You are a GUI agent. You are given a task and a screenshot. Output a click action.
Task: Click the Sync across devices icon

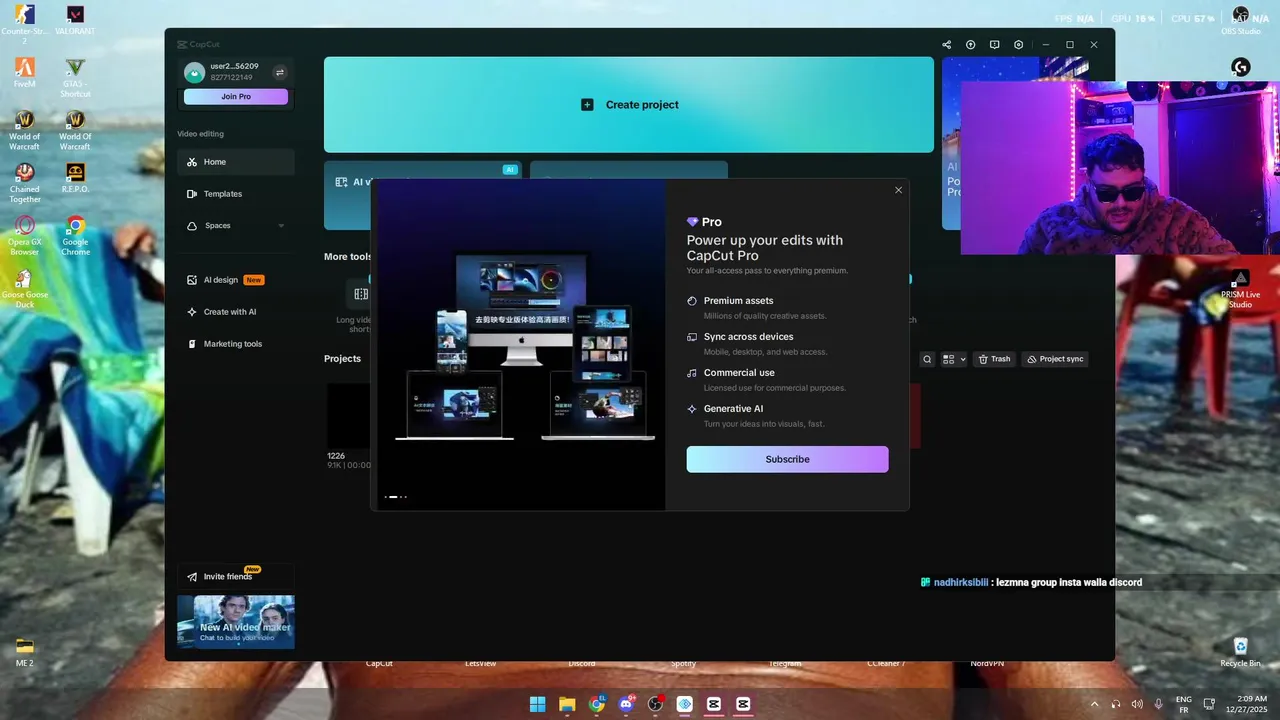click(692, 337)
